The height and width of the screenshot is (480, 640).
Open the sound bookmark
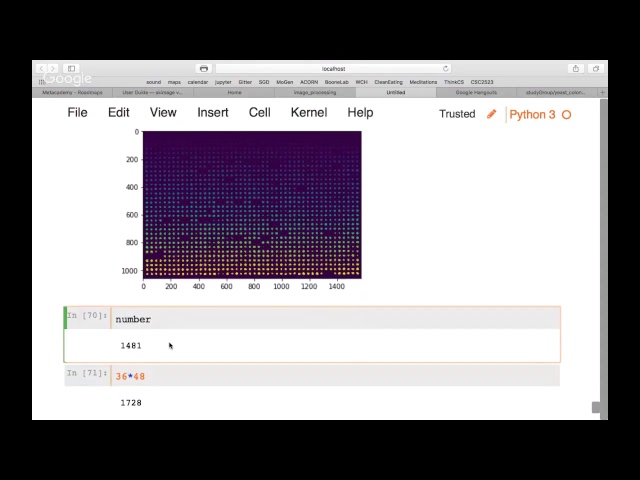[154, 82]
